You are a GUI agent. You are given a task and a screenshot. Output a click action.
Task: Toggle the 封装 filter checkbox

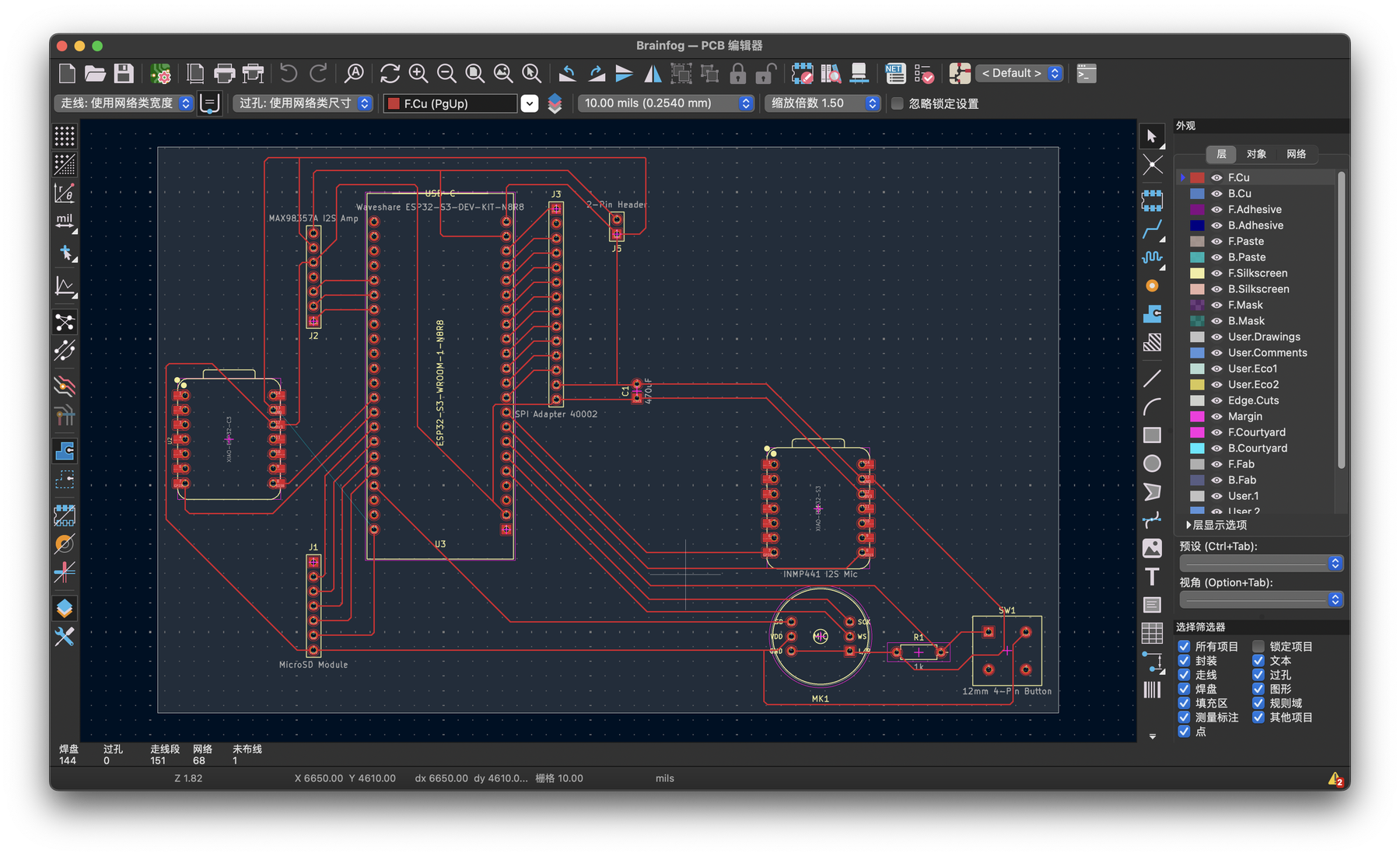pos(1185,661)
